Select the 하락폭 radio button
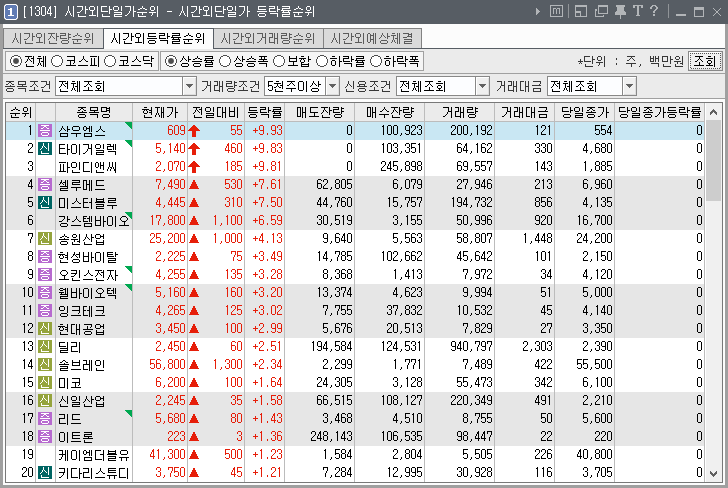This screenshot has width=728, height=488. 376,61
